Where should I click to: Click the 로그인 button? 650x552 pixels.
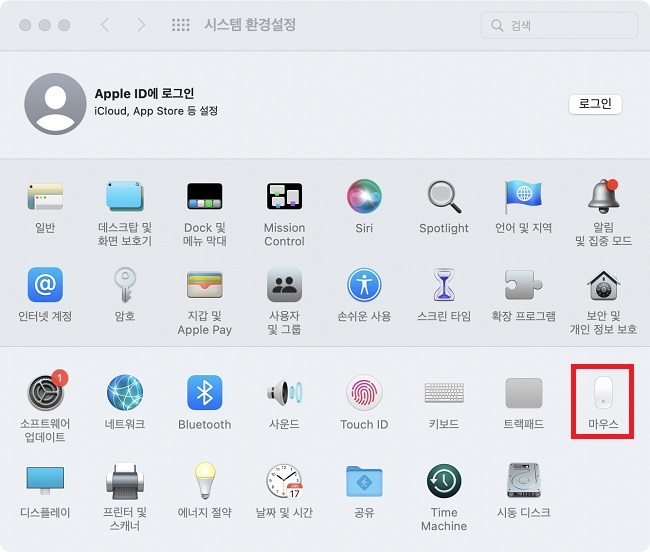tap(595, 104)
